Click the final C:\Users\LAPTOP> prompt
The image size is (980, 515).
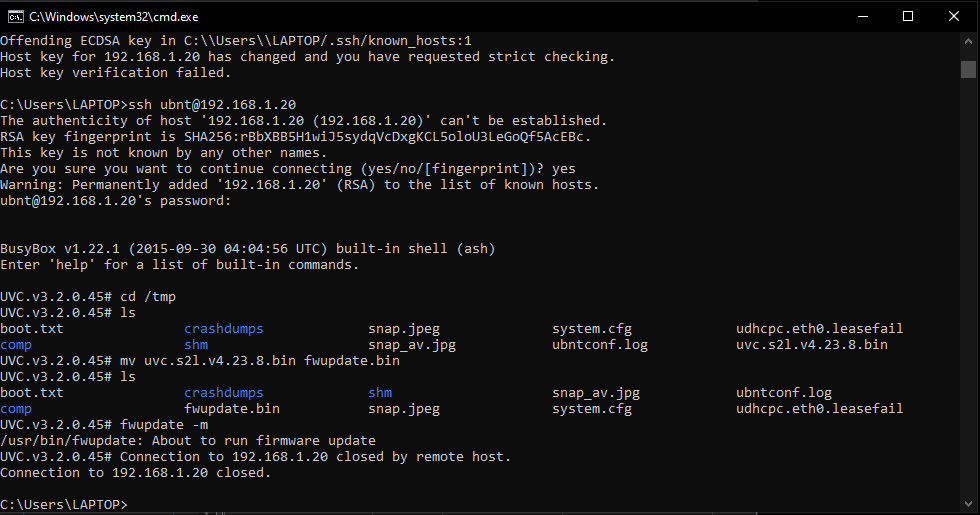pyautogui.click(x=64, y=504)
